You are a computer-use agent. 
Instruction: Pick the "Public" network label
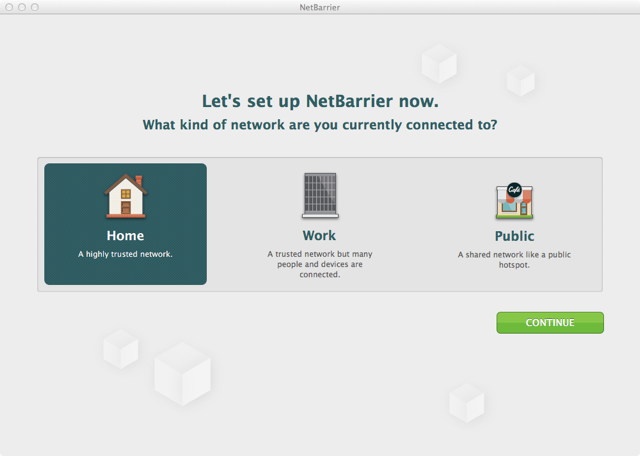[514, 236]
